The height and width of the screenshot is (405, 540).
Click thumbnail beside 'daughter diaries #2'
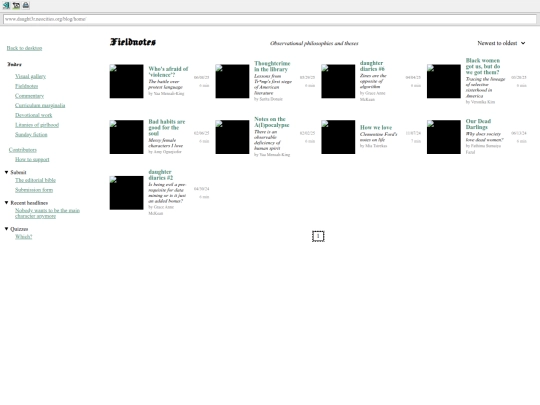coord(126,193)
